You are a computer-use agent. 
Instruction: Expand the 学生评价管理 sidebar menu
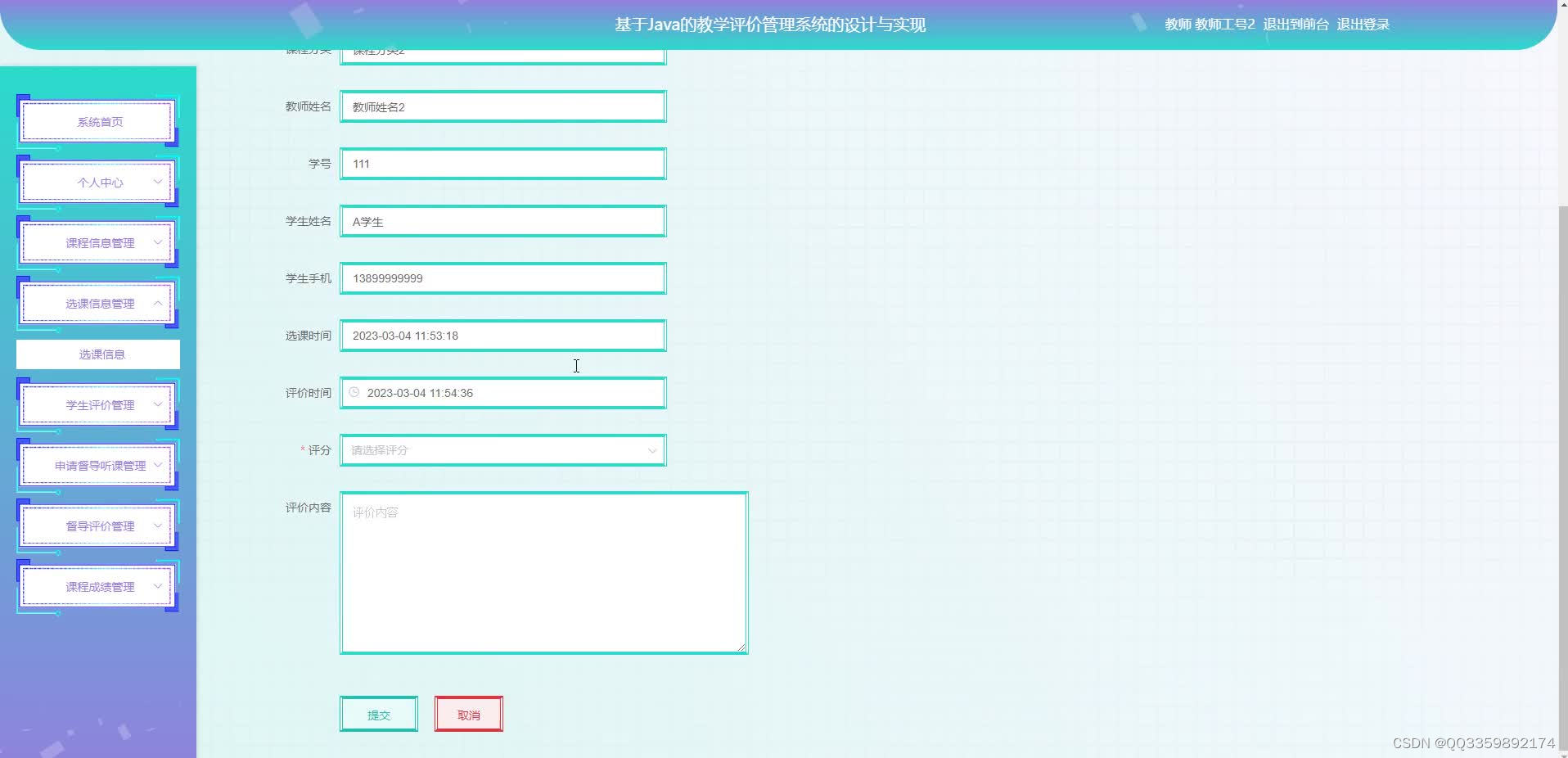pos(98,405)
